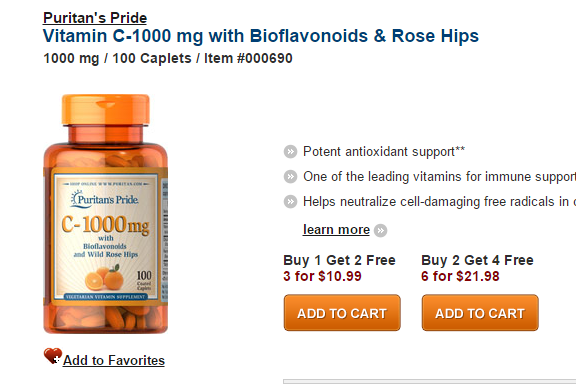This screenshot has width=576, height=385.
Task: Click bullet icon beside Potent antioxidant support
Action: 290,152
